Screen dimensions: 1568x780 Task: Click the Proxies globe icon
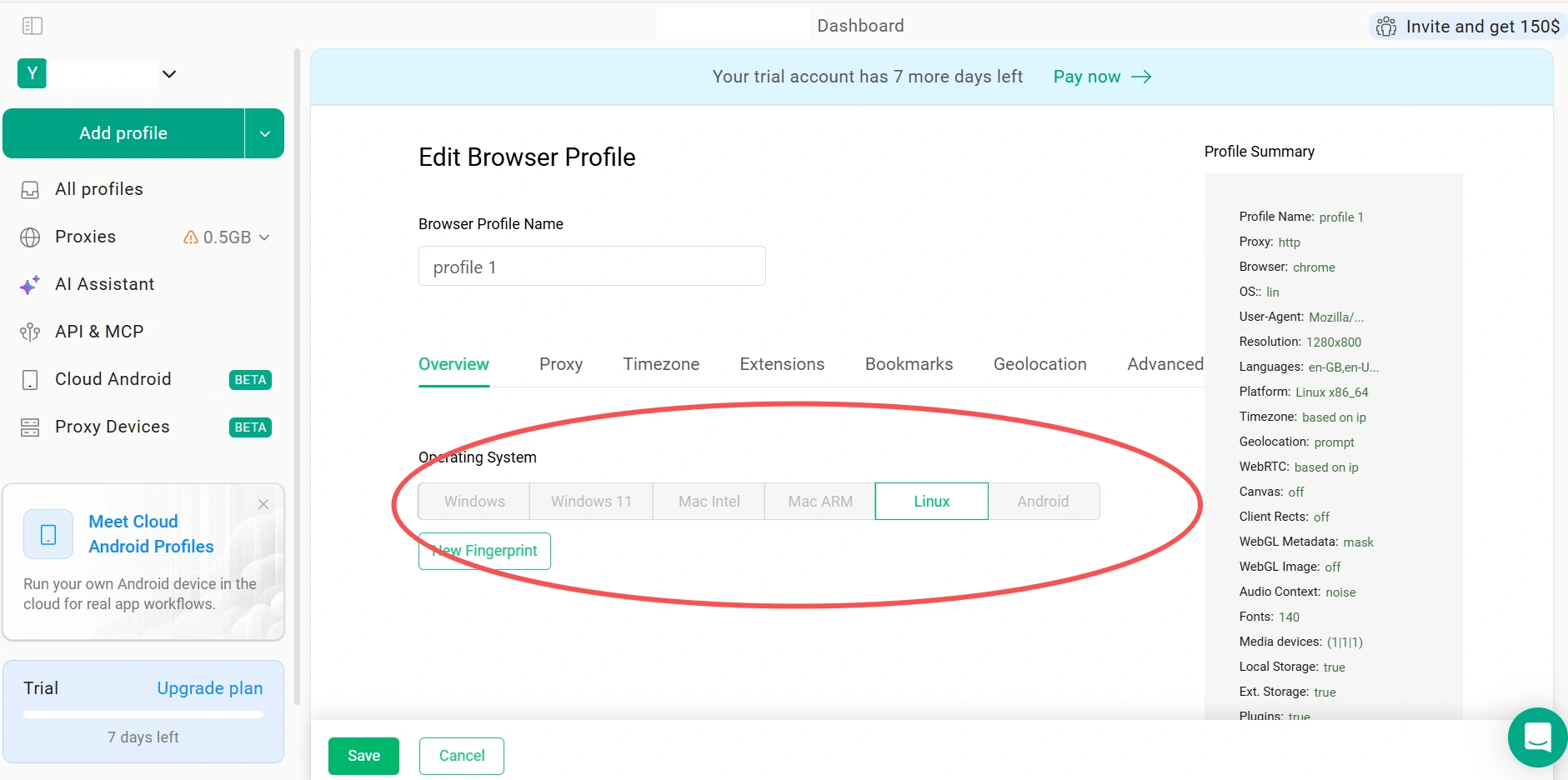coord(30,237)
